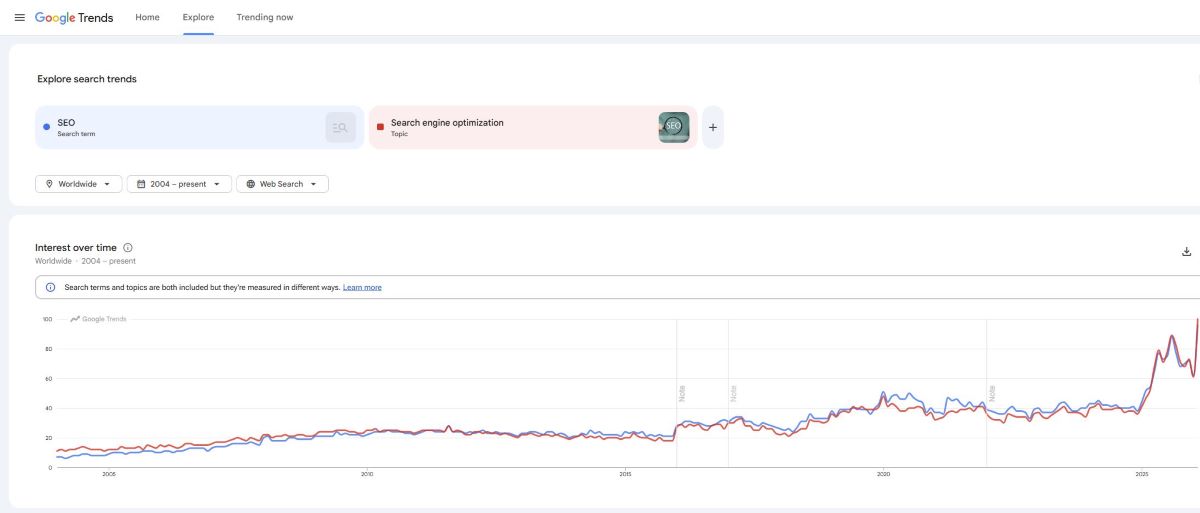Screen dimensions: 1200x513
Task: Click the Google Trends logo
Action: tap(74, 18)
